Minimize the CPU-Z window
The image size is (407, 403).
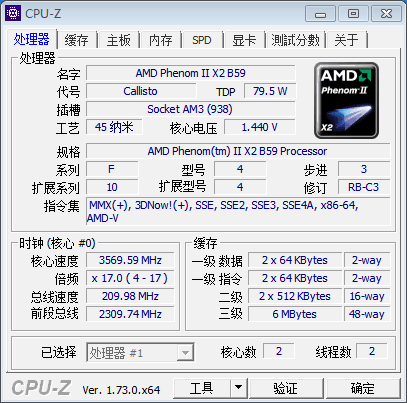321,14
